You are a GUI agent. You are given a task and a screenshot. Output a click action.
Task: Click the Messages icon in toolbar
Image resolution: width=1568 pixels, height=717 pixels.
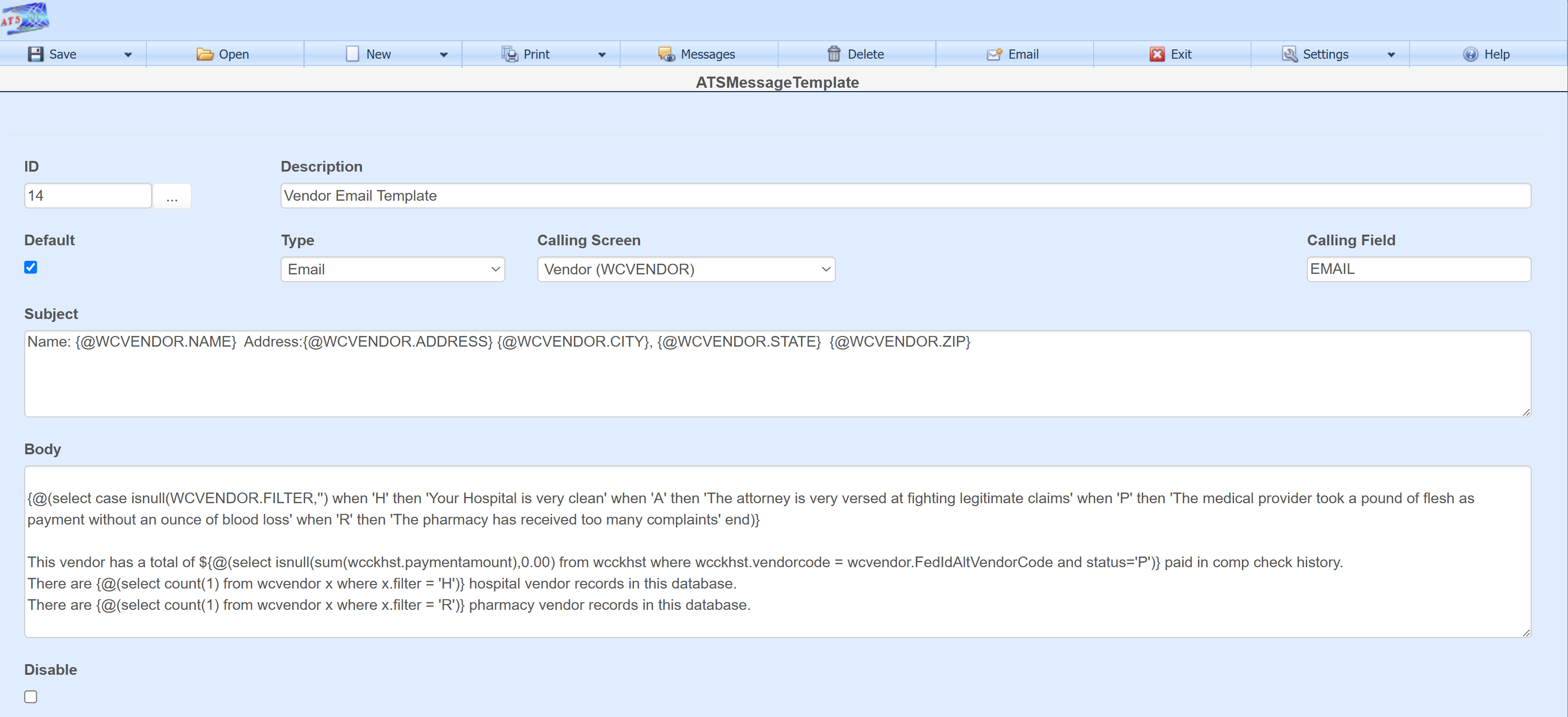click(x=667, y=54)
